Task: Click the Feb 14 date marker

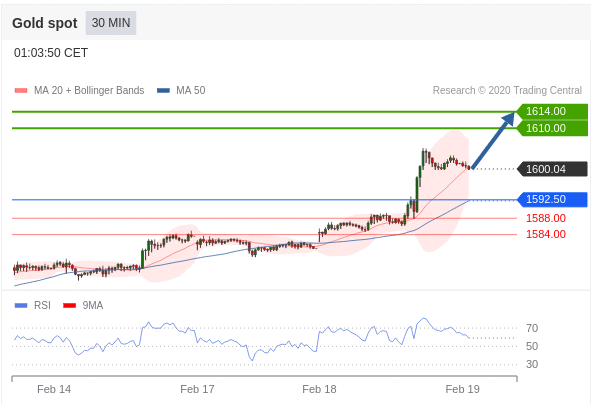Action: coord(54,389)
